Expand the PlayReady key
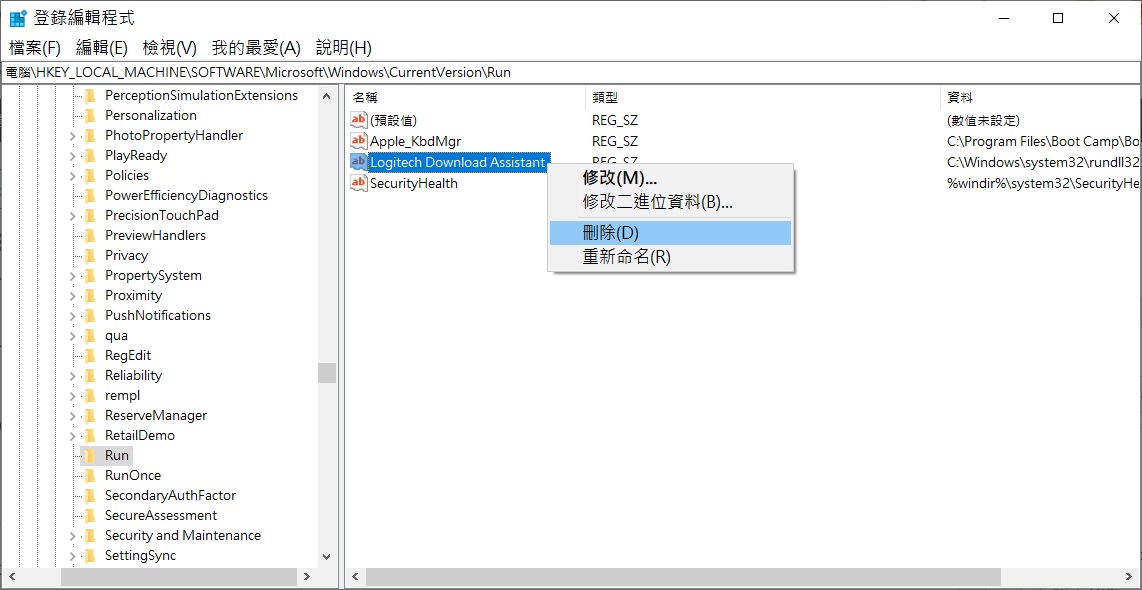This screenshot has width=1142, height=590. [x=72, y=155]
